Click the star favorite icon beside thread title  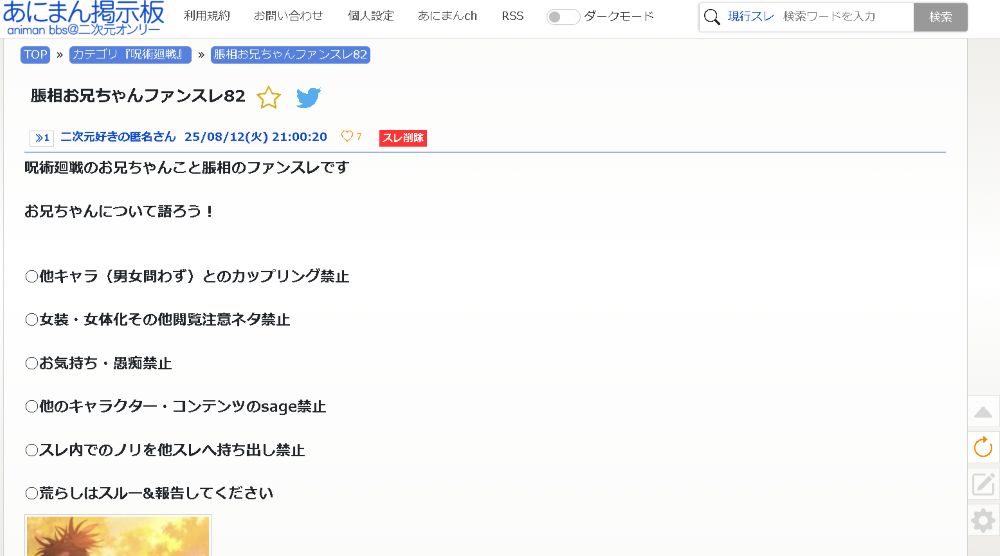pos(268,97)
